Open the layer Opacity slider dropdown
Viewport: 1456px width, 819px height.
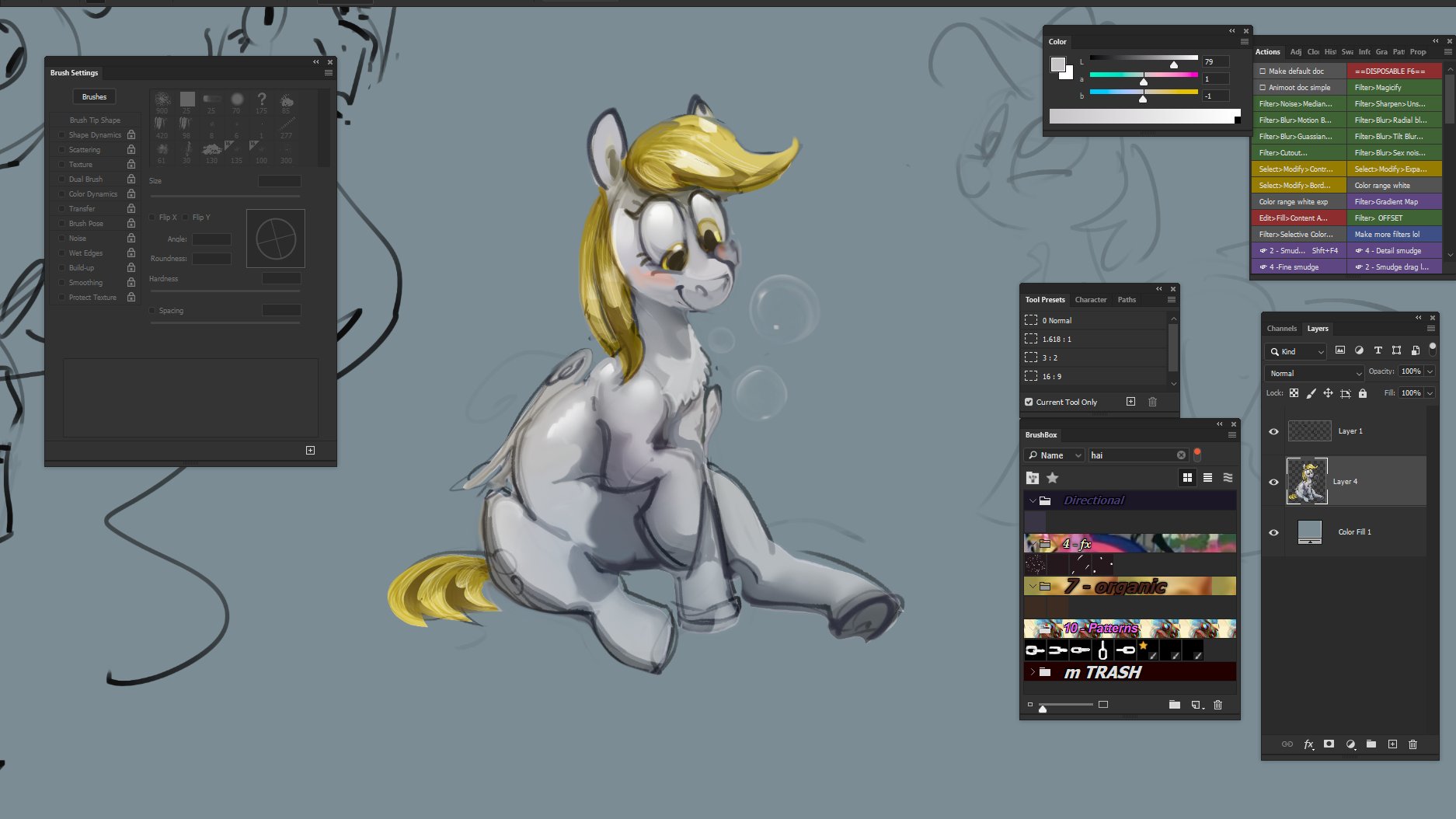(1430, 371)
